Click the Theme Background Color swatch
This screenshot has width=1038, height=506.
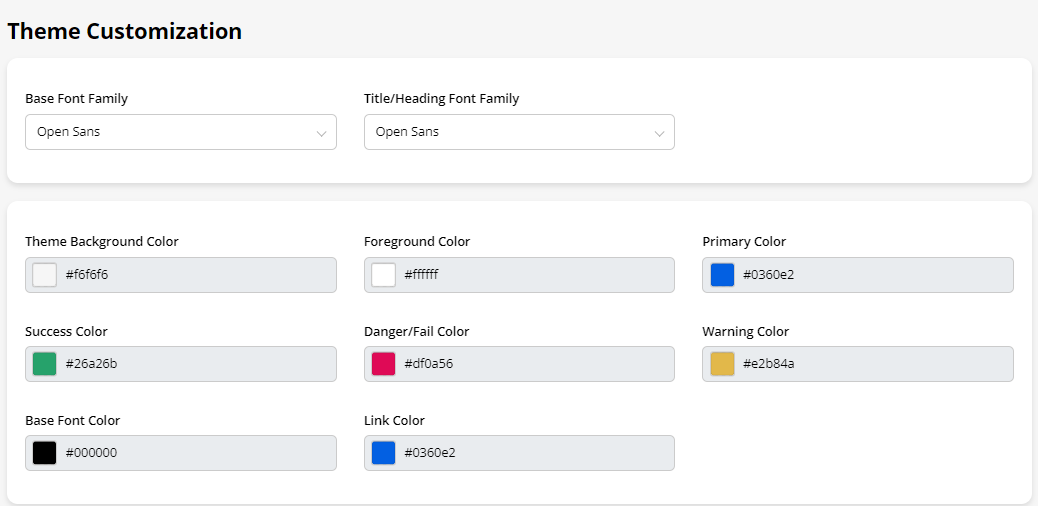click(x=44, y=275)
